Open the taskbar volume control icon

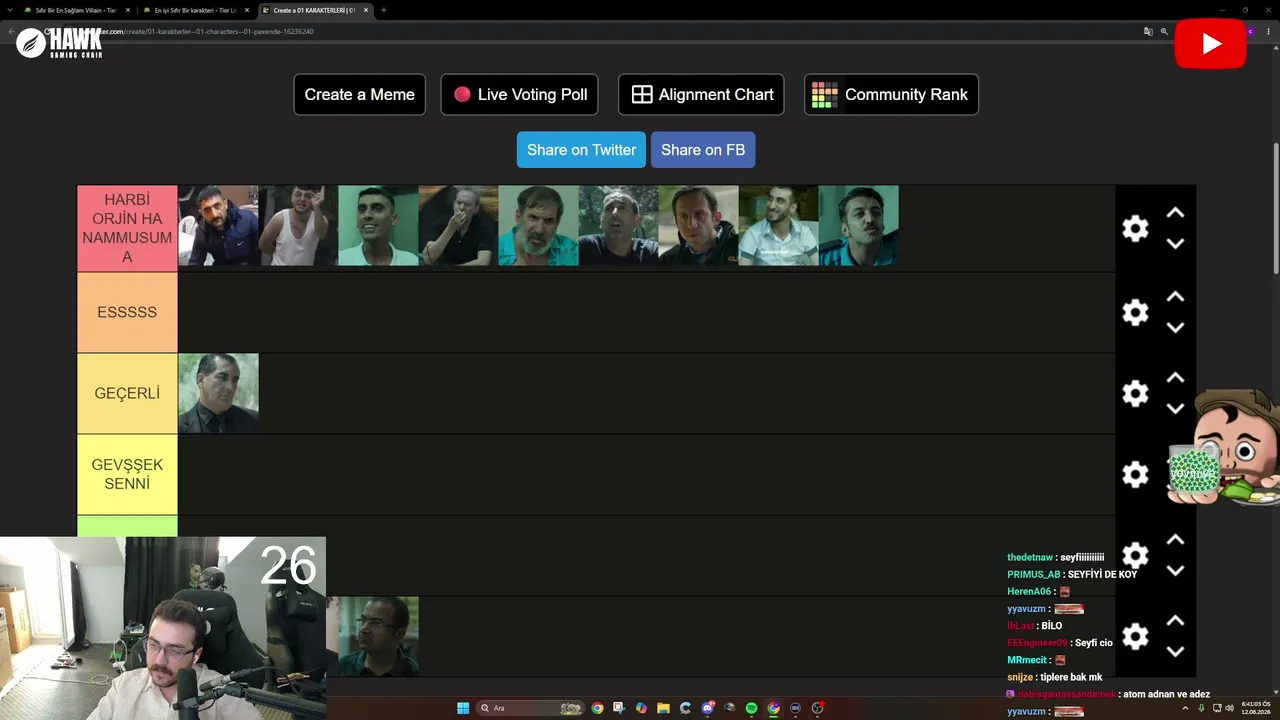point(1229,708)
